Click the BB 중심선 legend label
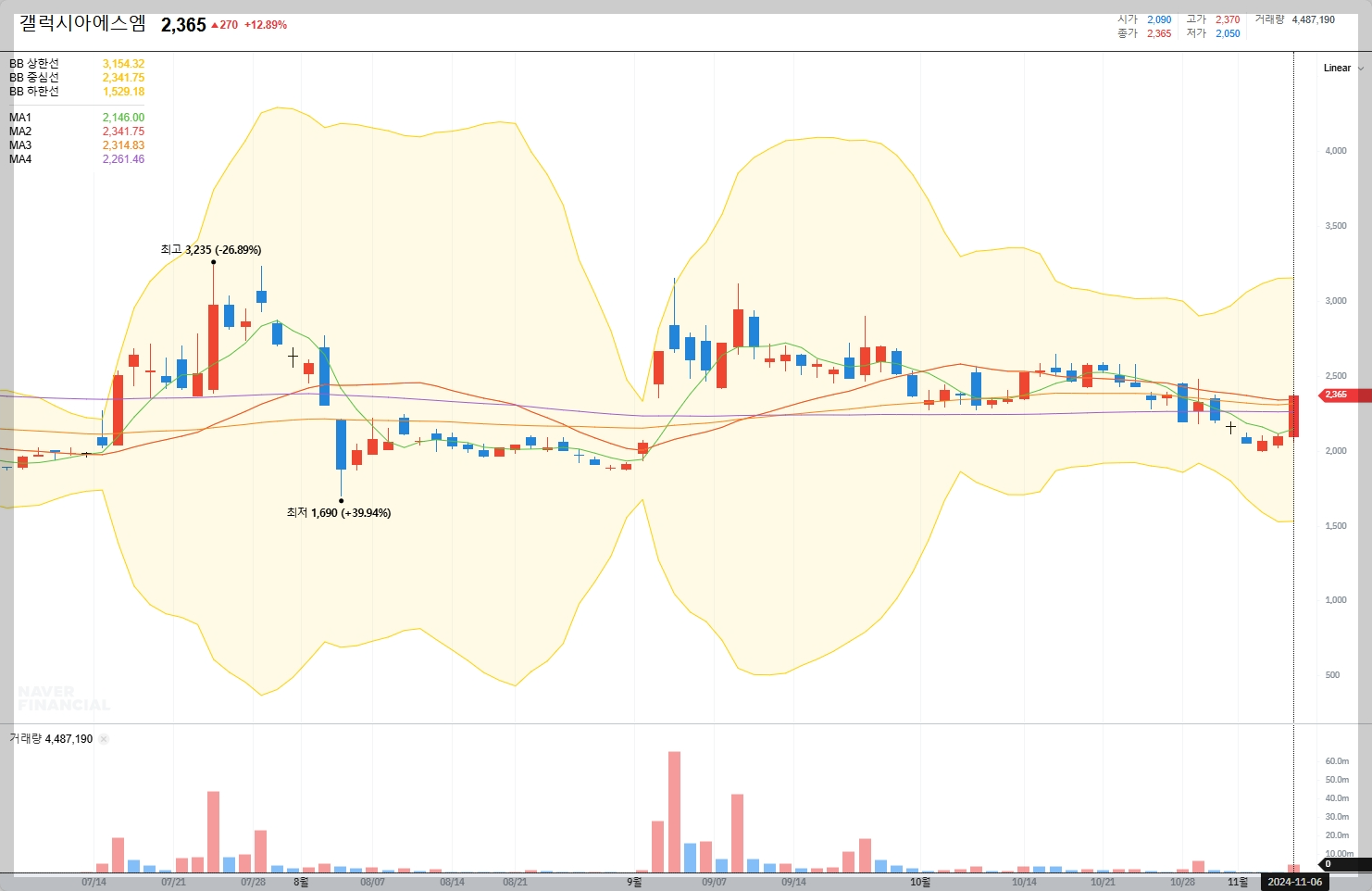This screenshot has height=891, width=1372. click(34, 78)
